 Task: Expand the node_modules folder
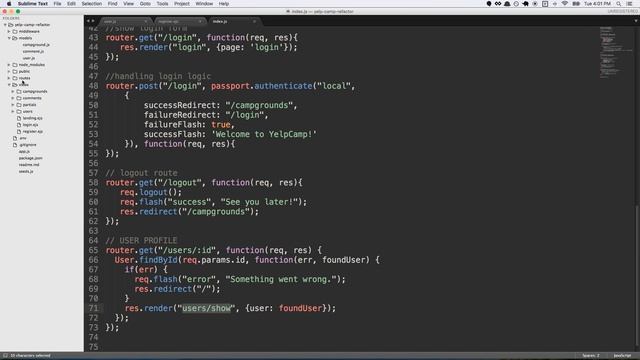pos(9,65)
